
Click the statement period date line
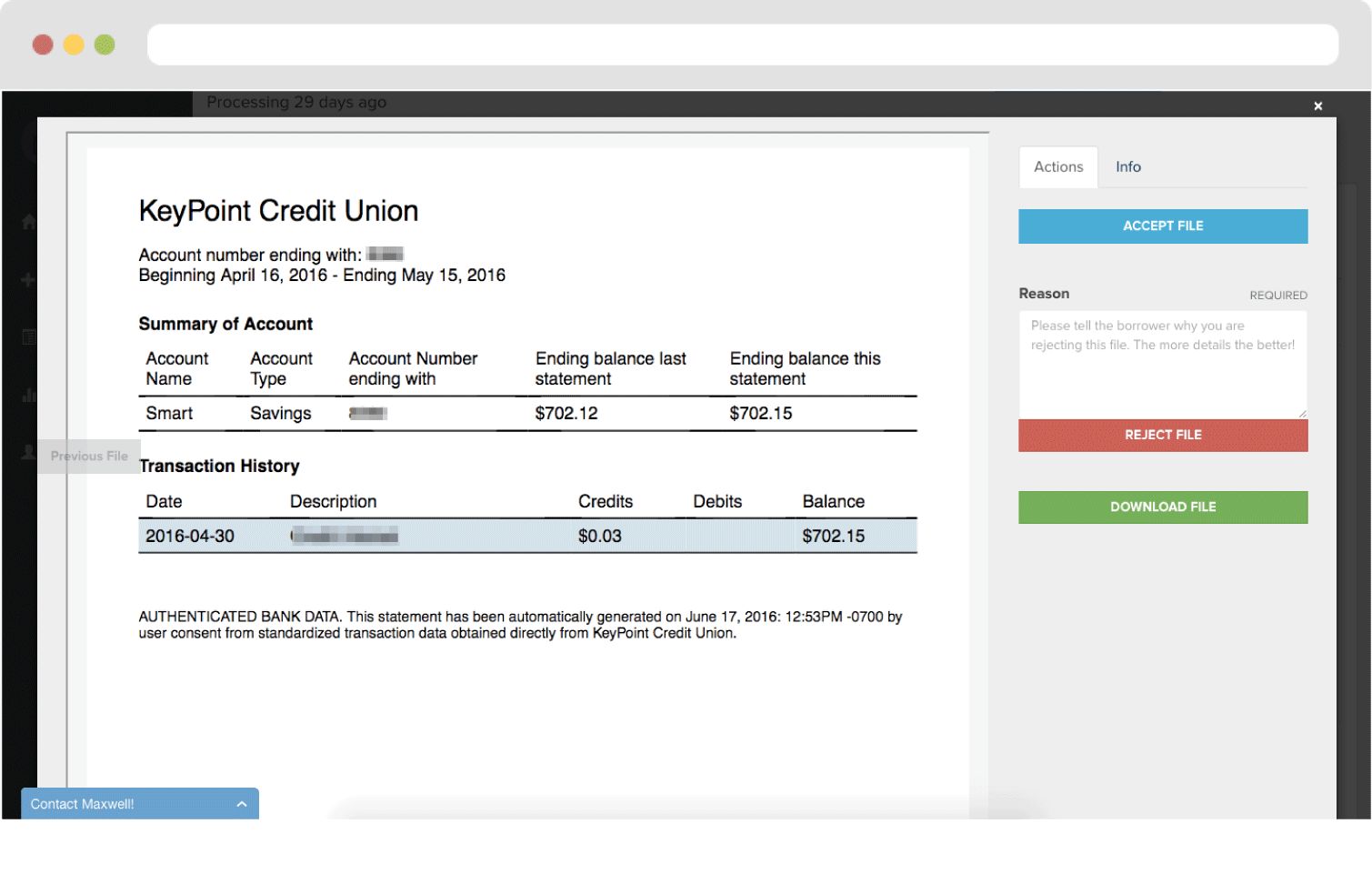322,276
